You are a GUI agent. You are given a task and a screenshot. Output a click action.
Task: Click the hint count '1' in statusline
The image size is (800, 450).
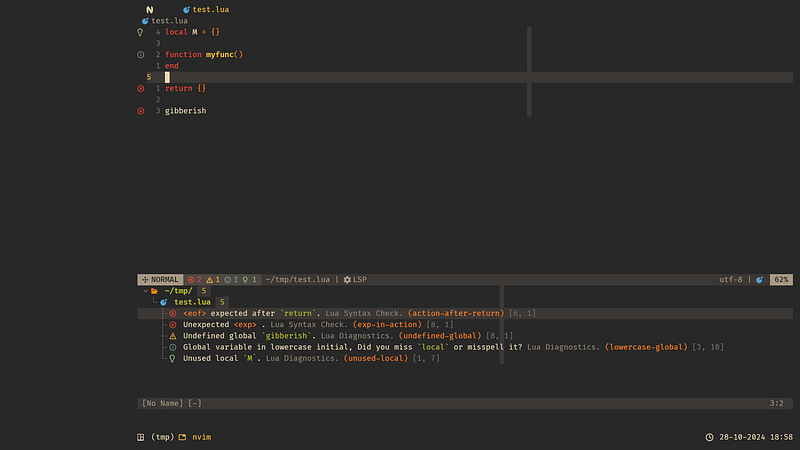[249, 280]
